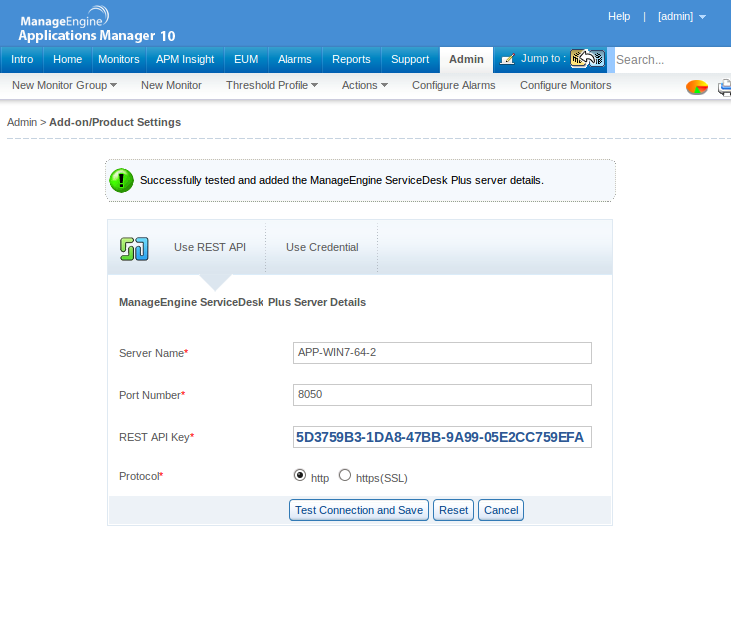Screen dimensions: 731x630
Task: Click the Add-on/Product Settings breadcrumb text
Action: (x=115, y=122)
